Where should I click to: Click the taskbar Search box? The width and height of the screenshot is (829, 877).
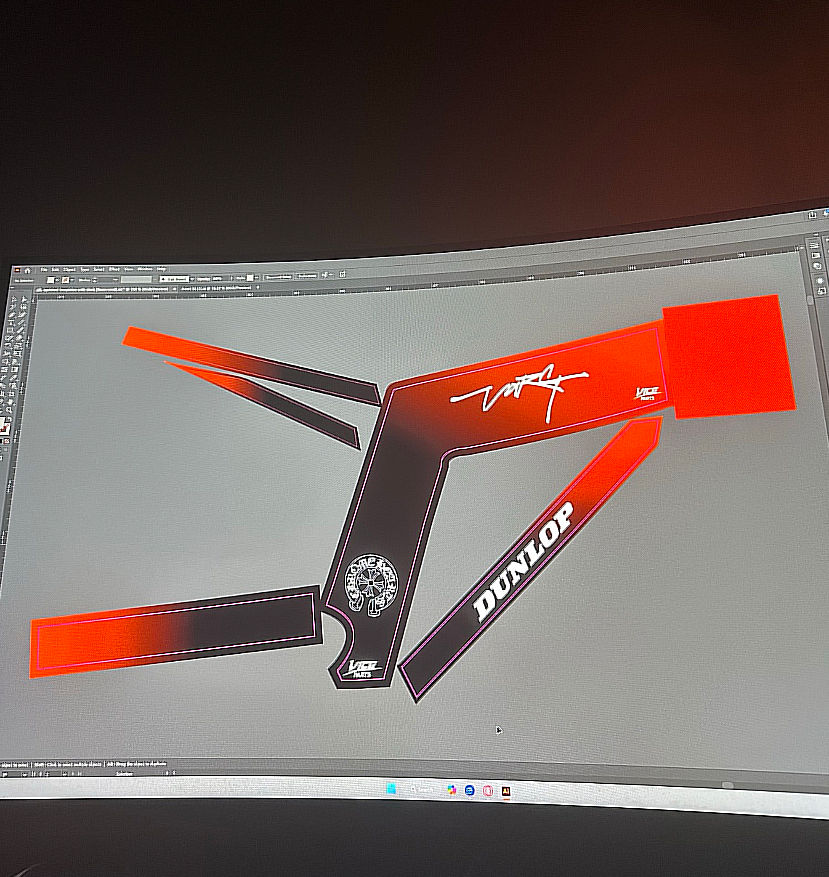[x=423, y=789]
